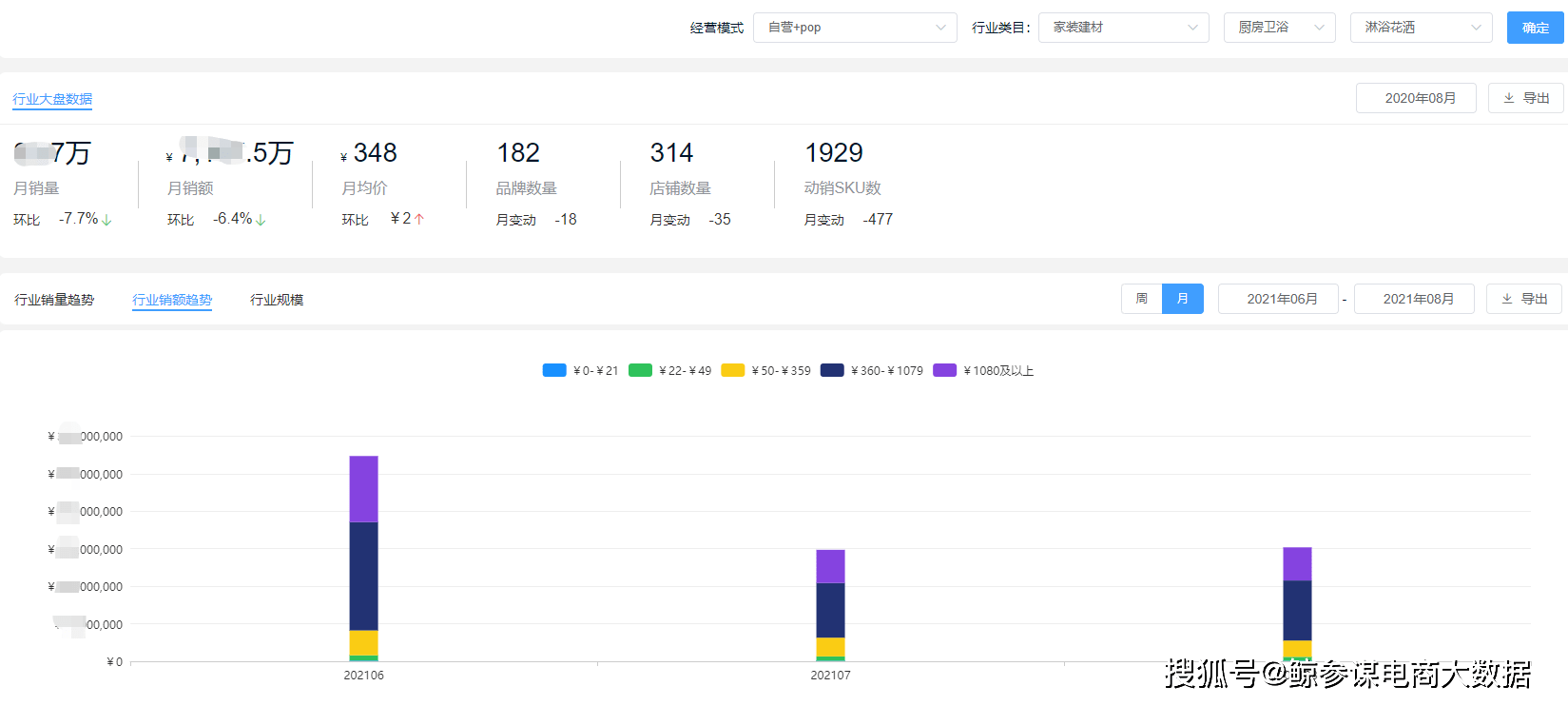Click the chevron of the 厨房卫浴 dropdown
The image size is (1568, 706).
pyautogui.click(x=1319, y=28)
